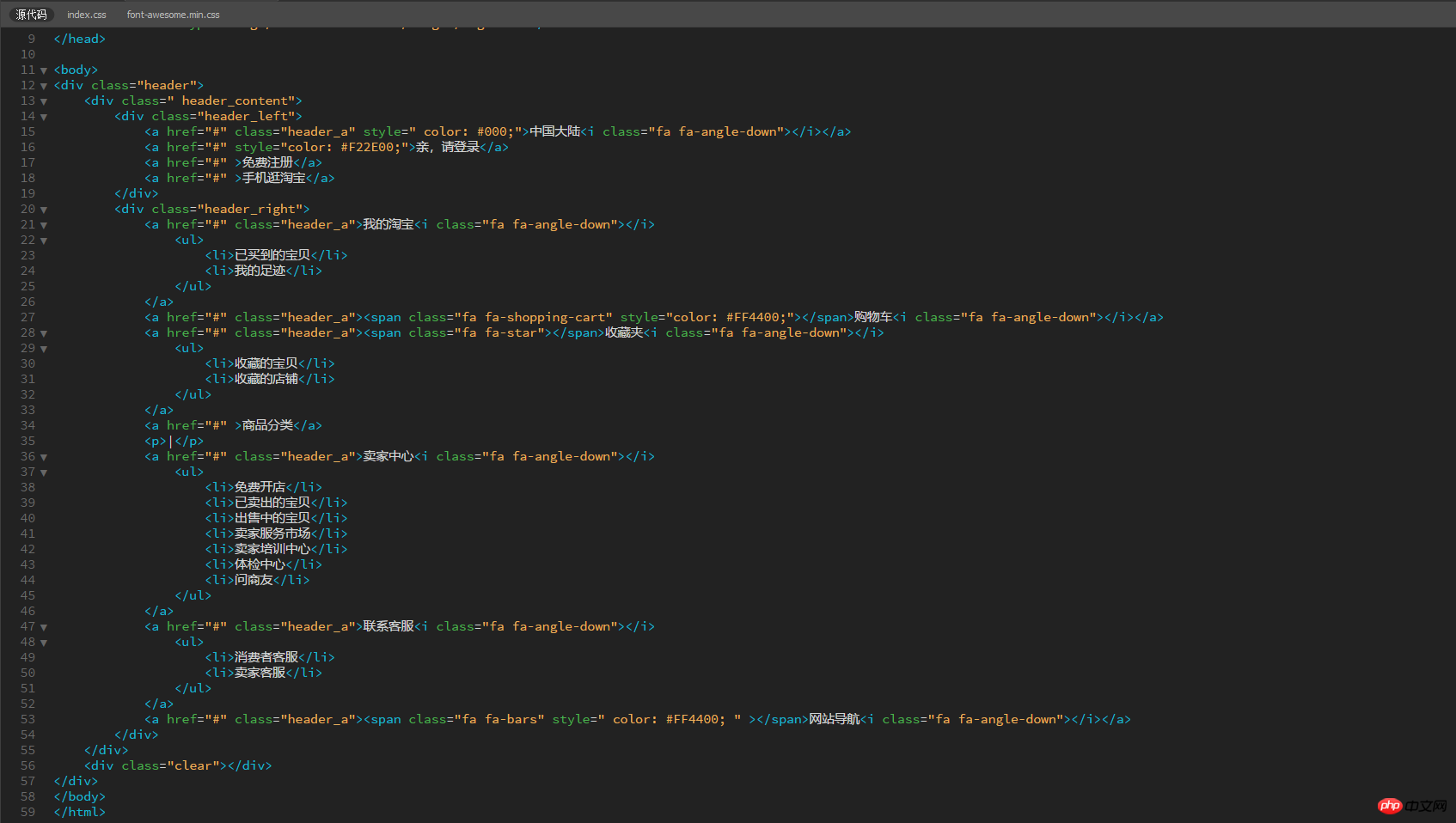Viewport: 1456px width, 823px height.
Task: Place cursor on the closing head tag
Action: 80,39
